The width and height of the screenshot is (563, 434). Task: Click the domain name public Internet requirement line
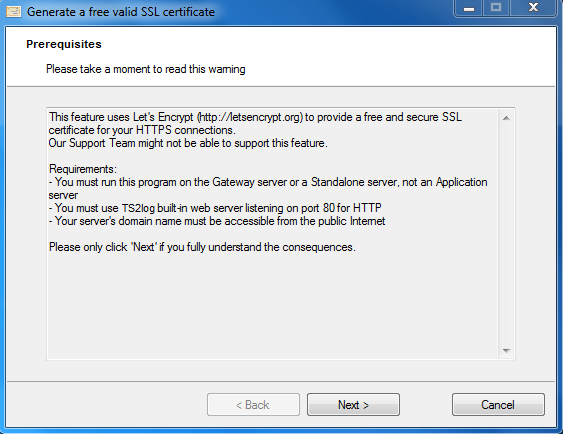217,221
